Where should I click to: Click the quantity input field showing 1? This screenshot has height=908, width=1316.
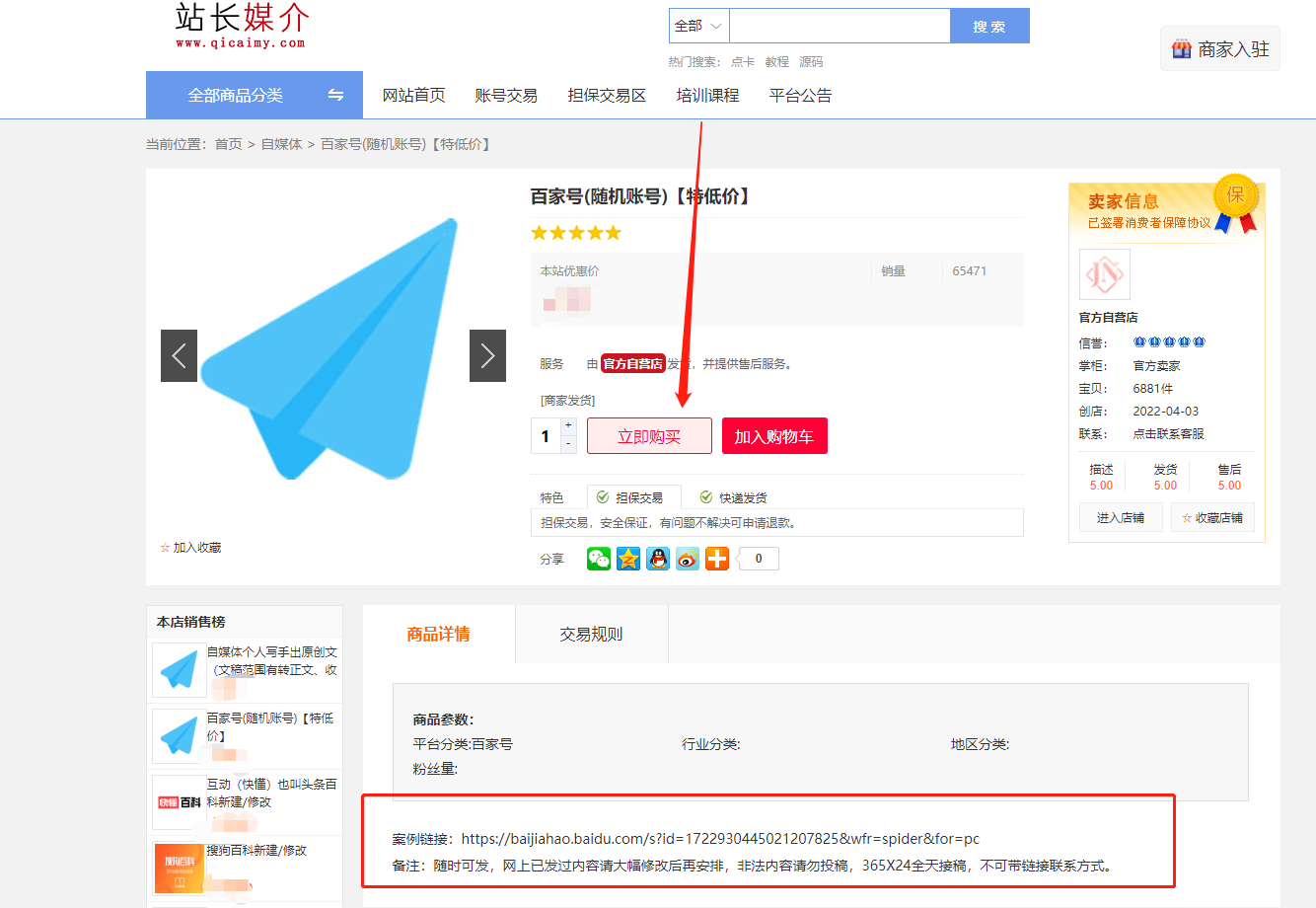pyautogui.click(x=546, y=436)
